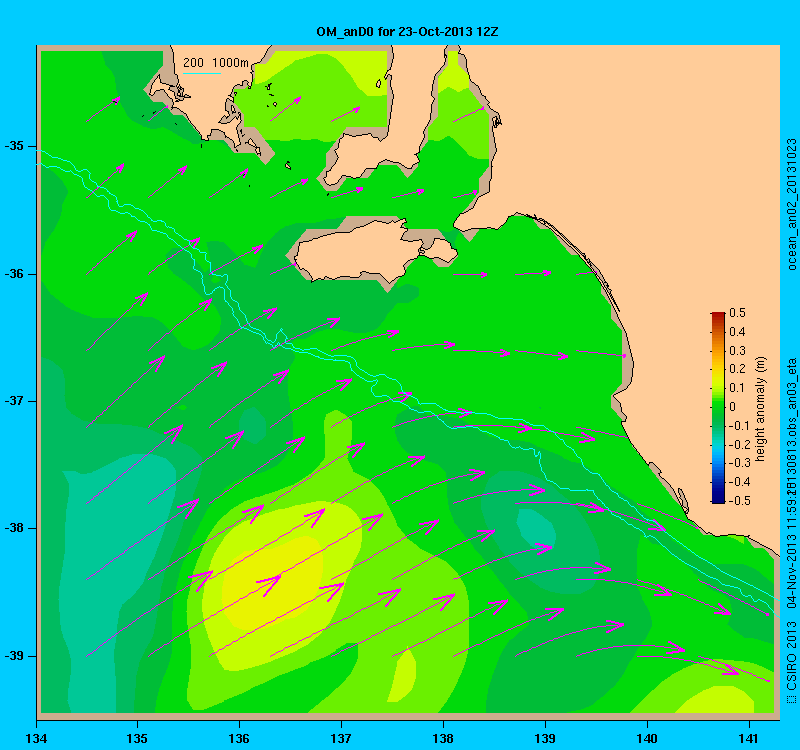Click the '0.5' value on the color bar

(x=737, y=313)
